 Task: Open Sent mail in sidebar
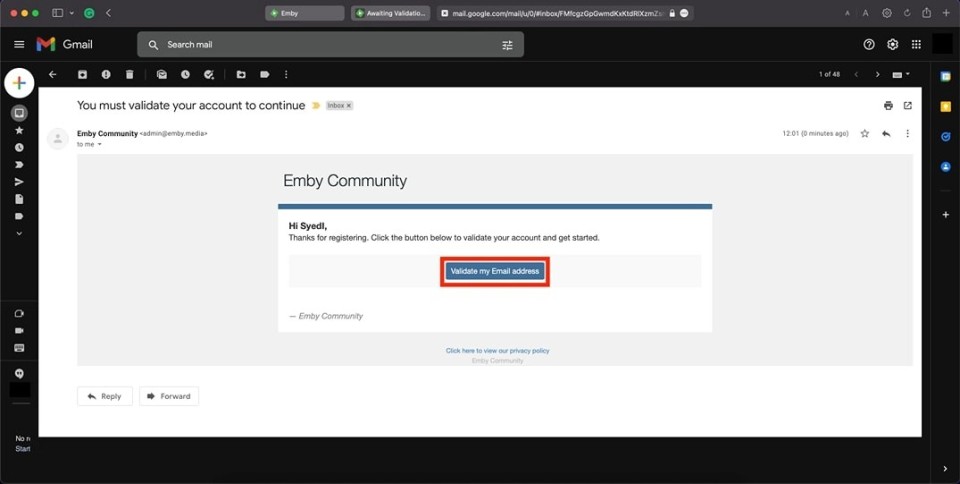[19, 182]
